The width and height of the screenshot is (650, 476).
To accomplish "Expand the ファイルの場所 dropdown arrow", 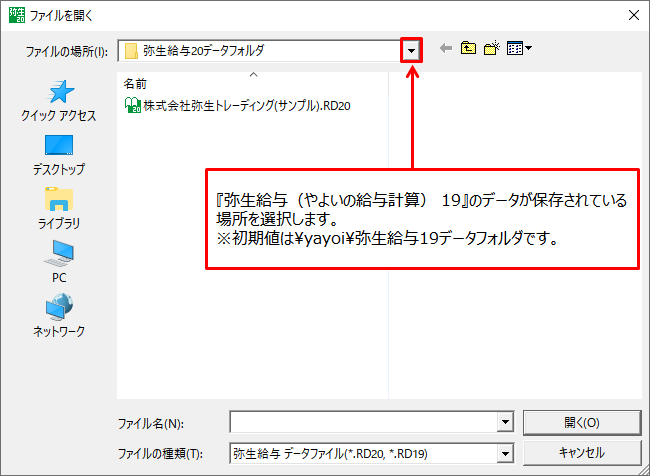I will (411, 51).
